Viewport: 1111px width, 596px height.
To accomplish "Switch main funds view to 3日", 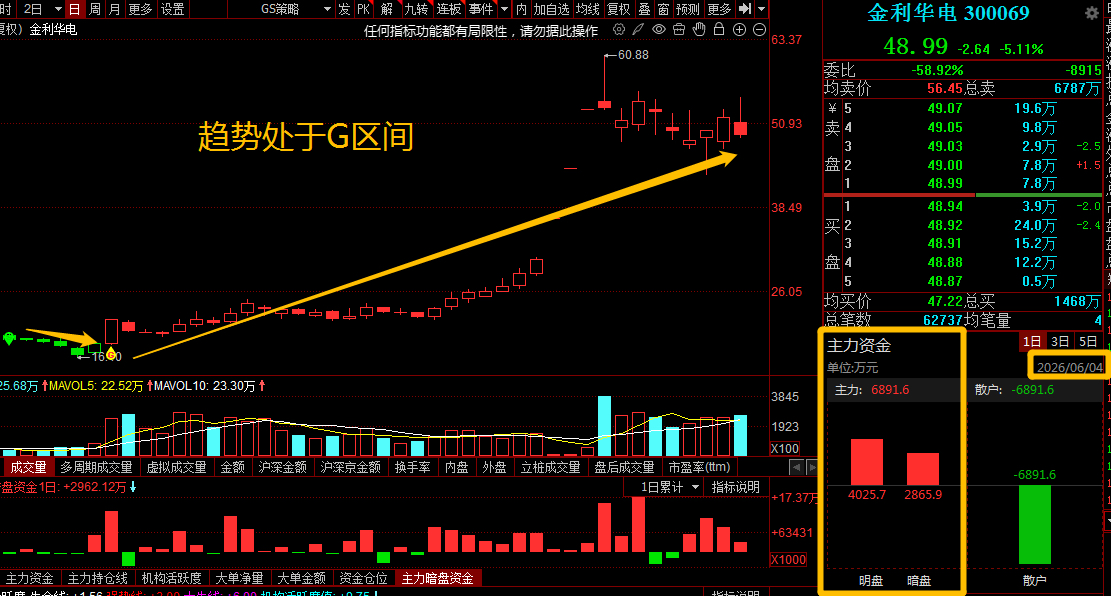I will [1060, 342].
